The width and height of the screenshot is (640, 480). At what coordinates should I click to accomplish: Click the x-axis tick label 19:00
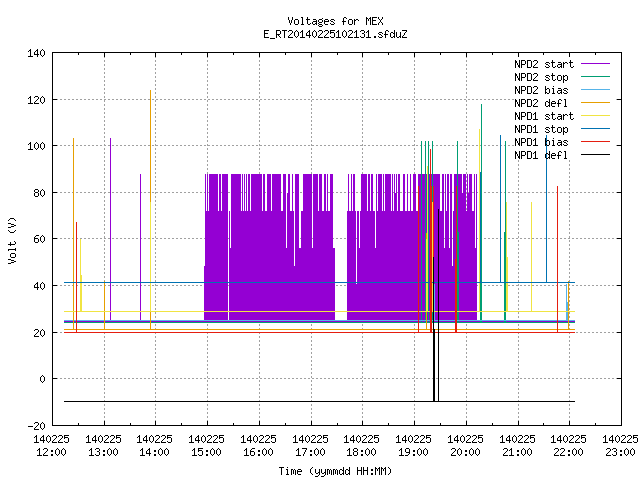[x=413, y=453]
